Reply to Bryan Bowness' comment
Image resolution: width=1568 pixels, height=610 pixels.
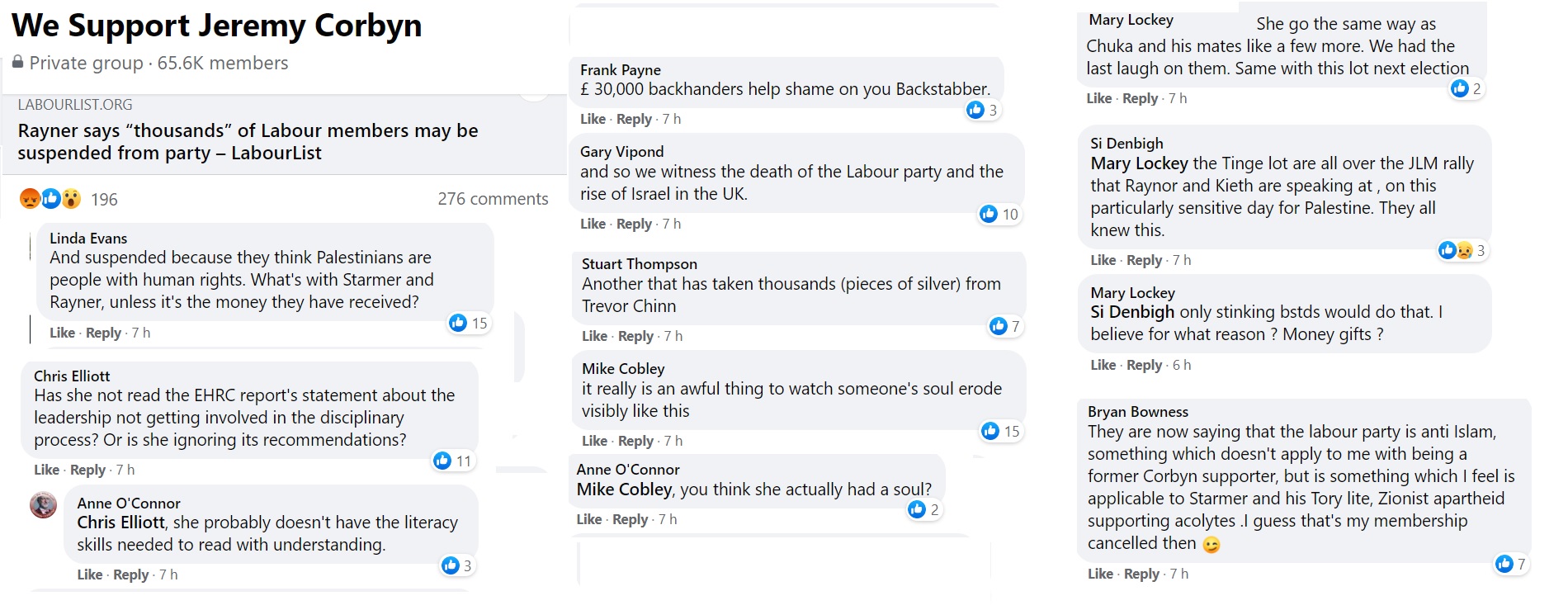1141,574
